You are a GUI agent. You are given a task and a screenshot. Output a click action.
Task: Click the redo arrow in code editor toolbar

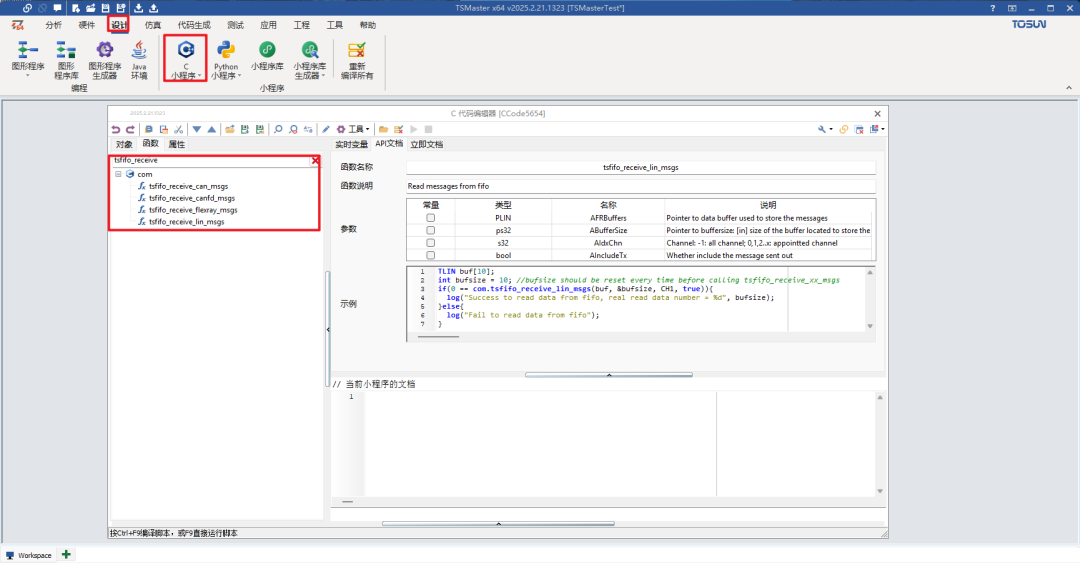point(129,129)
